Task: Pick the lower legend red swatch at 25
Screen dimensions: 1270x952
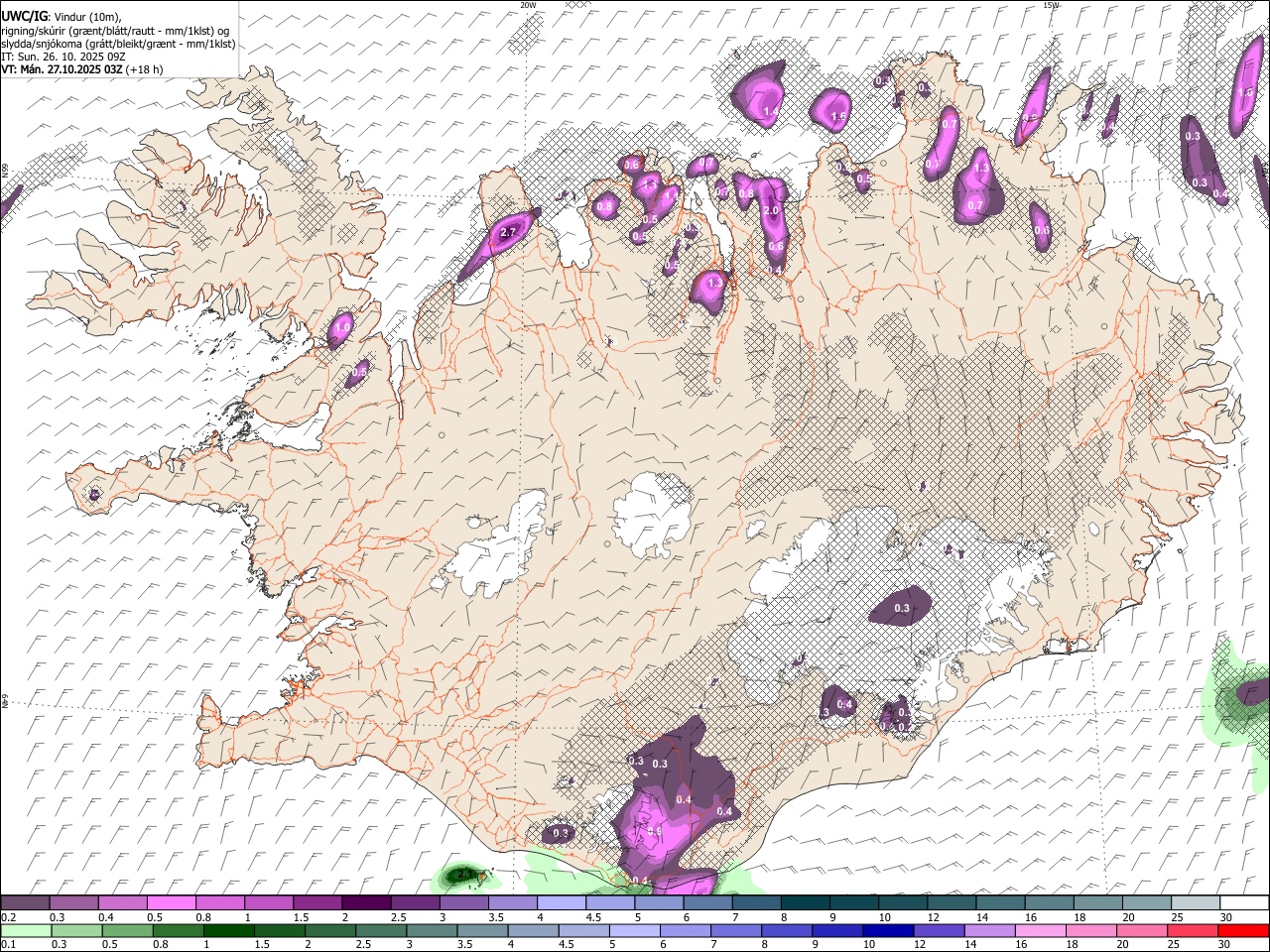Action: (1192, 930)
